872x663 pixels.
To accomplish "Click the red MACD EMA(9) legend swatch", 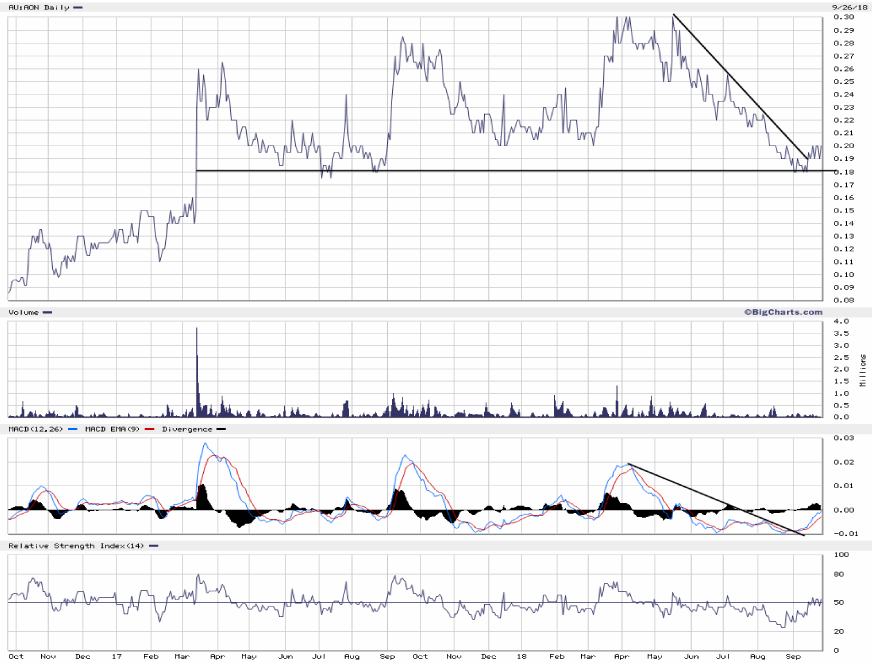I will point(150,429).
